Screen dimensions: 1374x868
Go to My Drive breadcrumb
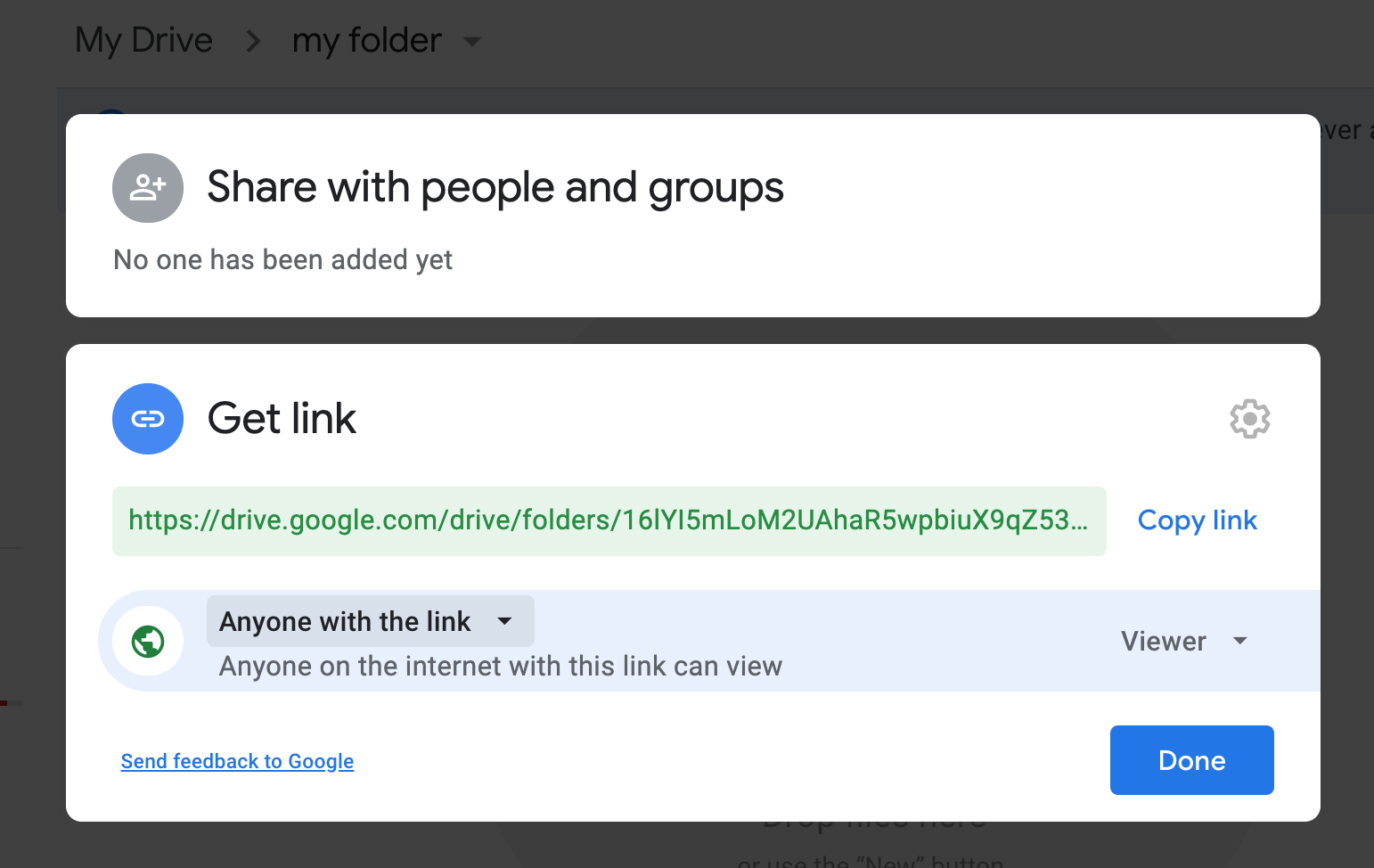click(x=143, y=41)
